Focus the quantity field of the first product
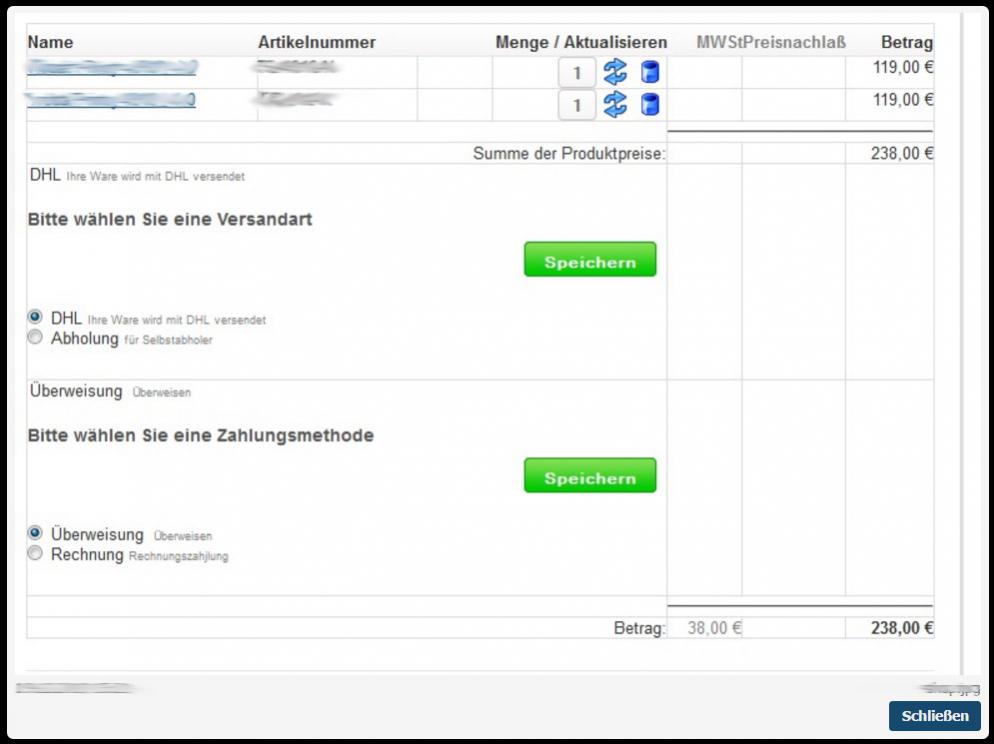The height and width of the screenshot is (744, 994). click(577, 72)
